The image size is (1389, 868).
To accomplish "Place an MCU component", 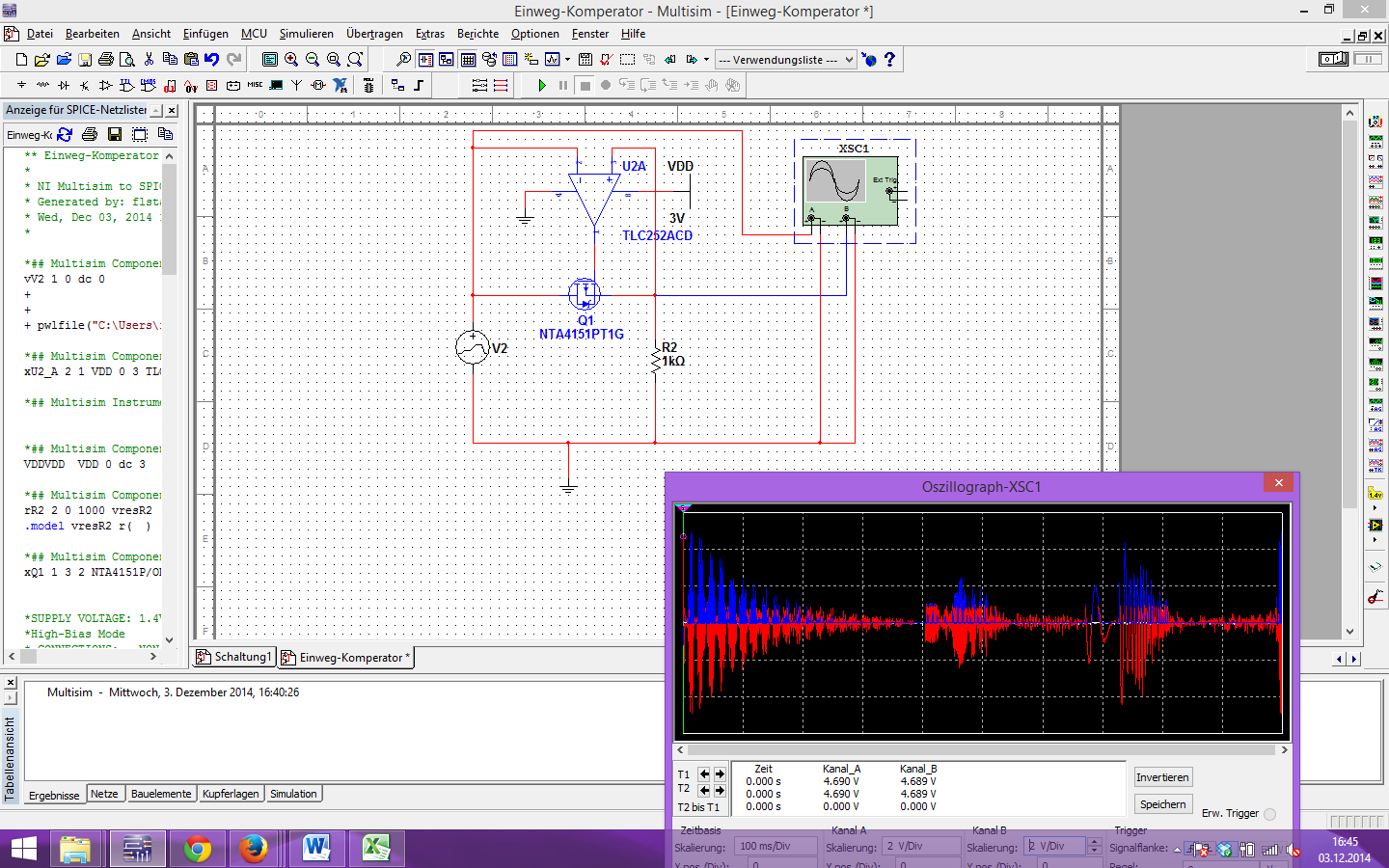I will [x=368, y=85].
